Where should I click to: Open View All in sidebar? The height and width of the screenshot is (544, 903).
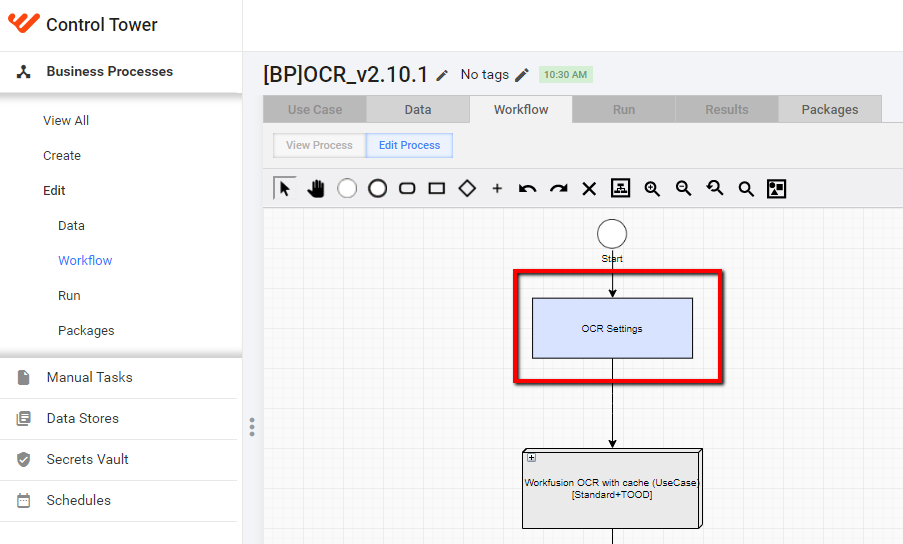coord(66,120)
